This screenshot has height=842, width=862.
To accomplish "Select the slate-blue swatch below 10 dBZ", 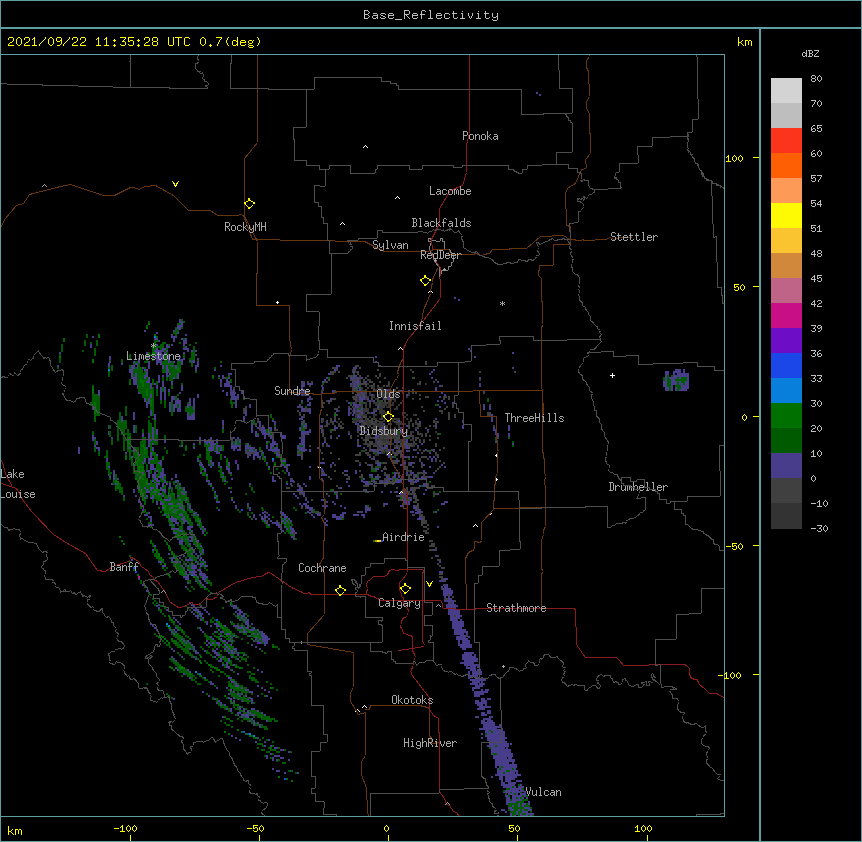I will 786,466.
